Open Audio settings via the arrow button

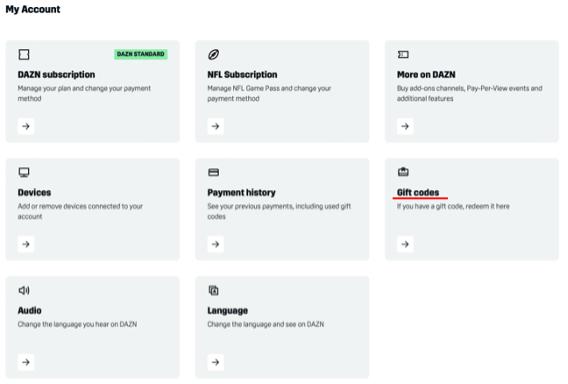26,362
